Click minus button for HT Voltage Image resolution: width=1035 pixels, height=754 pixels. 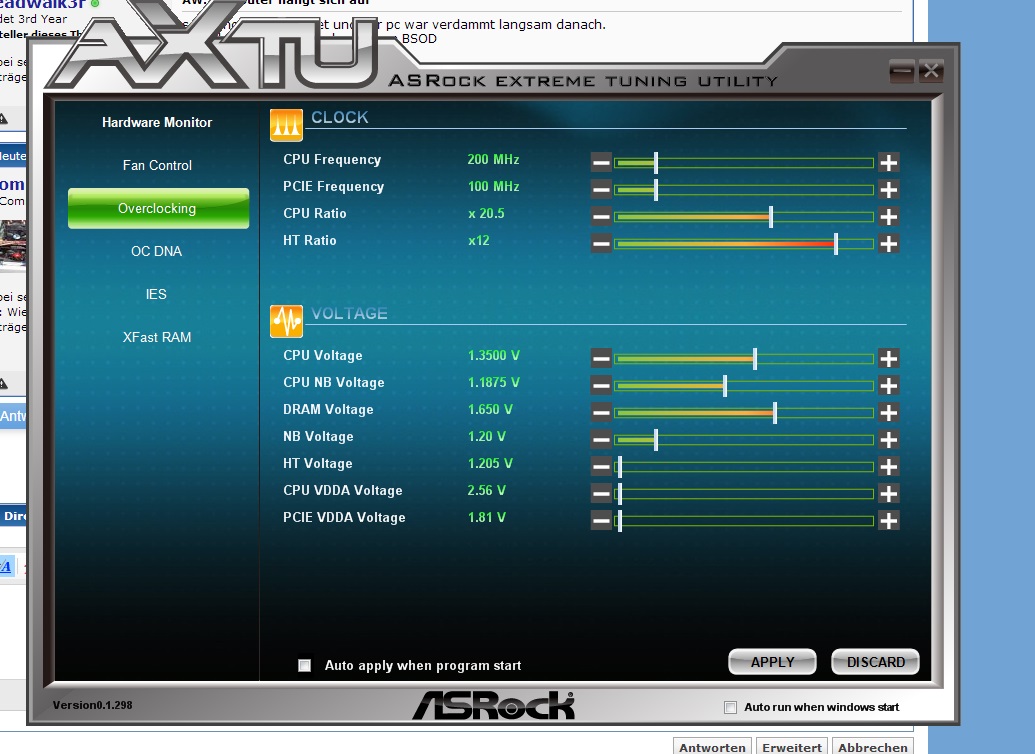tap(601, 467)
